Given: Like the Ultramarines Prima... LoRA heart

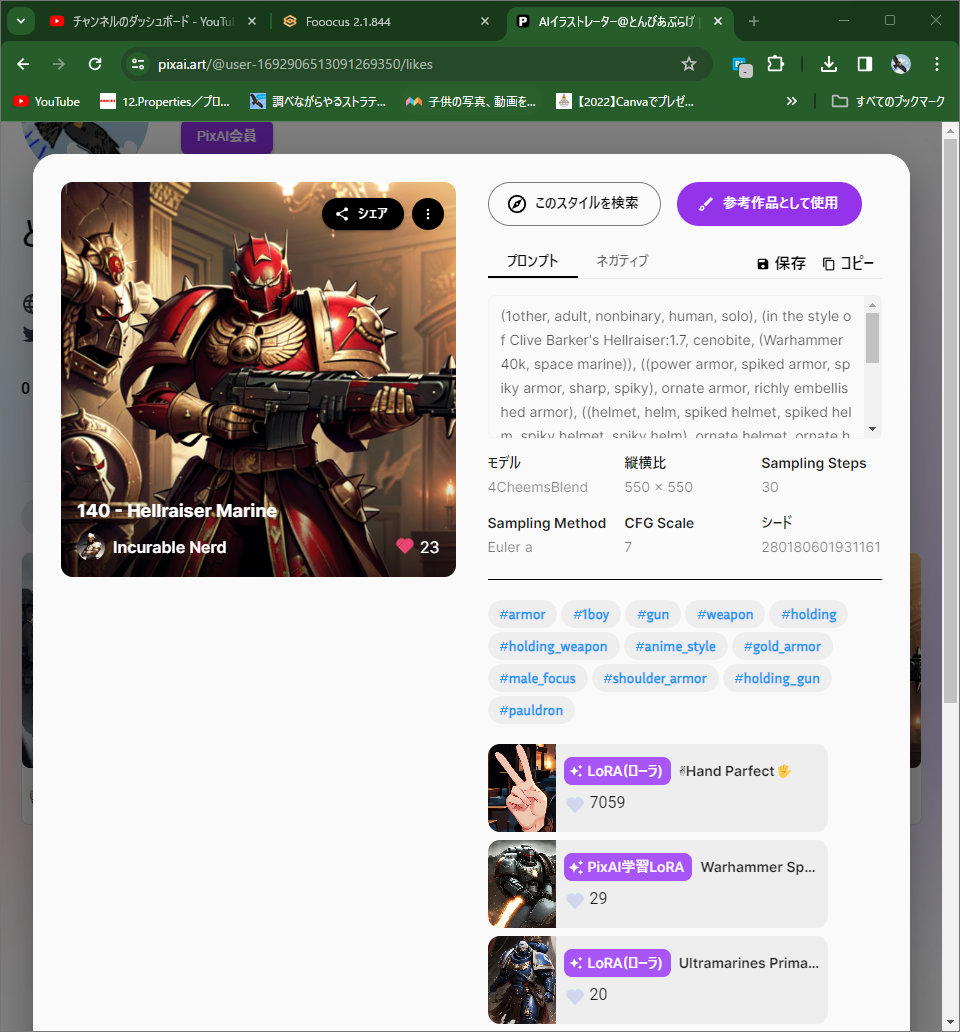Looking at the screenshot, I should coord(575,996).
